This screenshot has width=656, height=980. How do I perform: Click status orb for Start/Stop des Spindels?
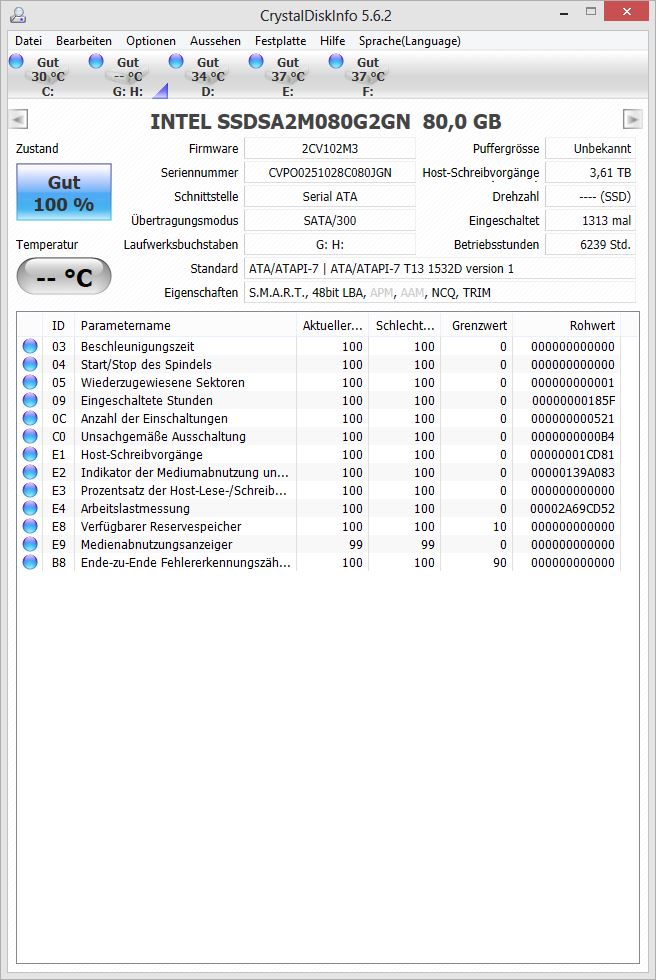tap(30, 364)
